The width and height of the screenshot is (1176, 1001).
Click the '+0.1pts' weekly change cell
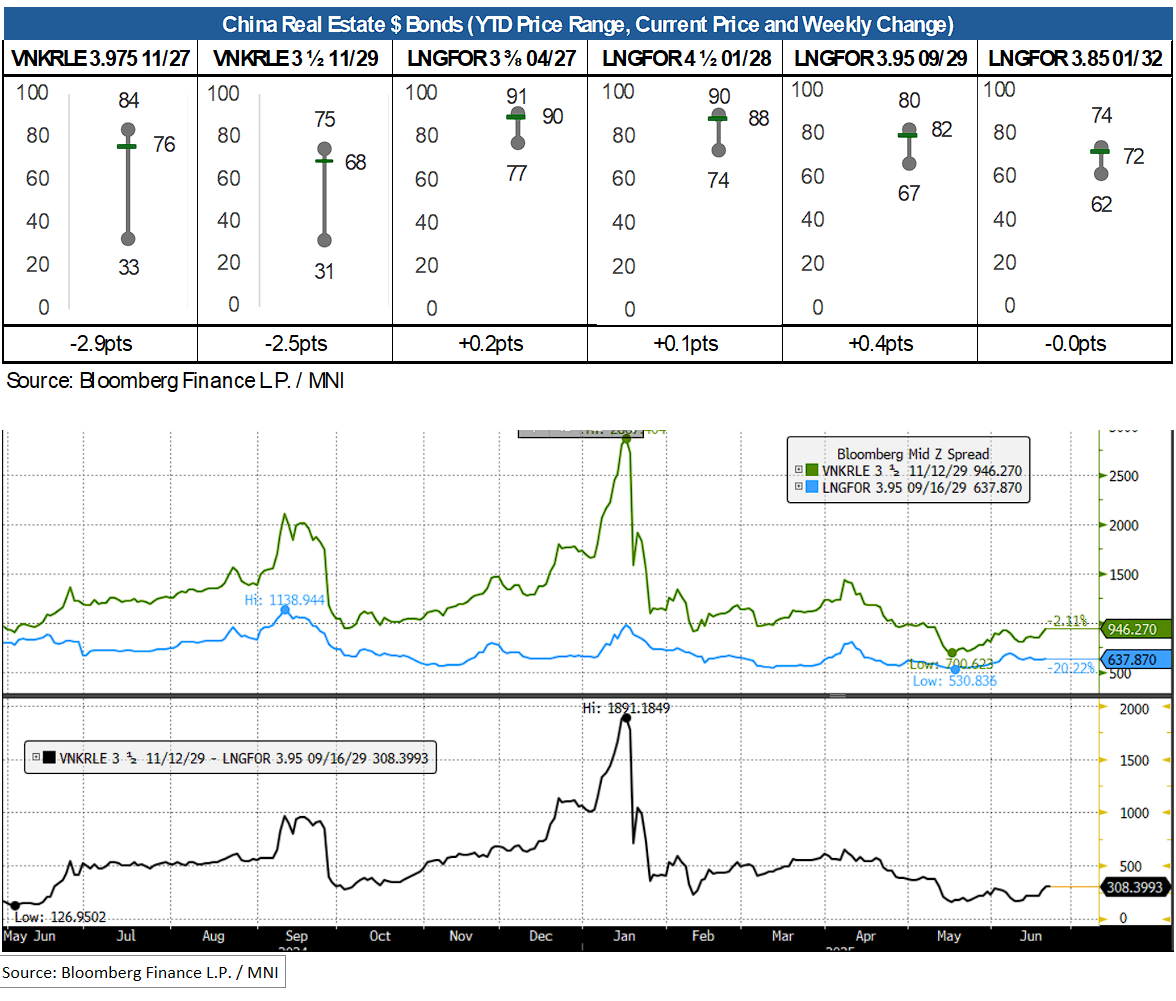click(x=686, y=343)
